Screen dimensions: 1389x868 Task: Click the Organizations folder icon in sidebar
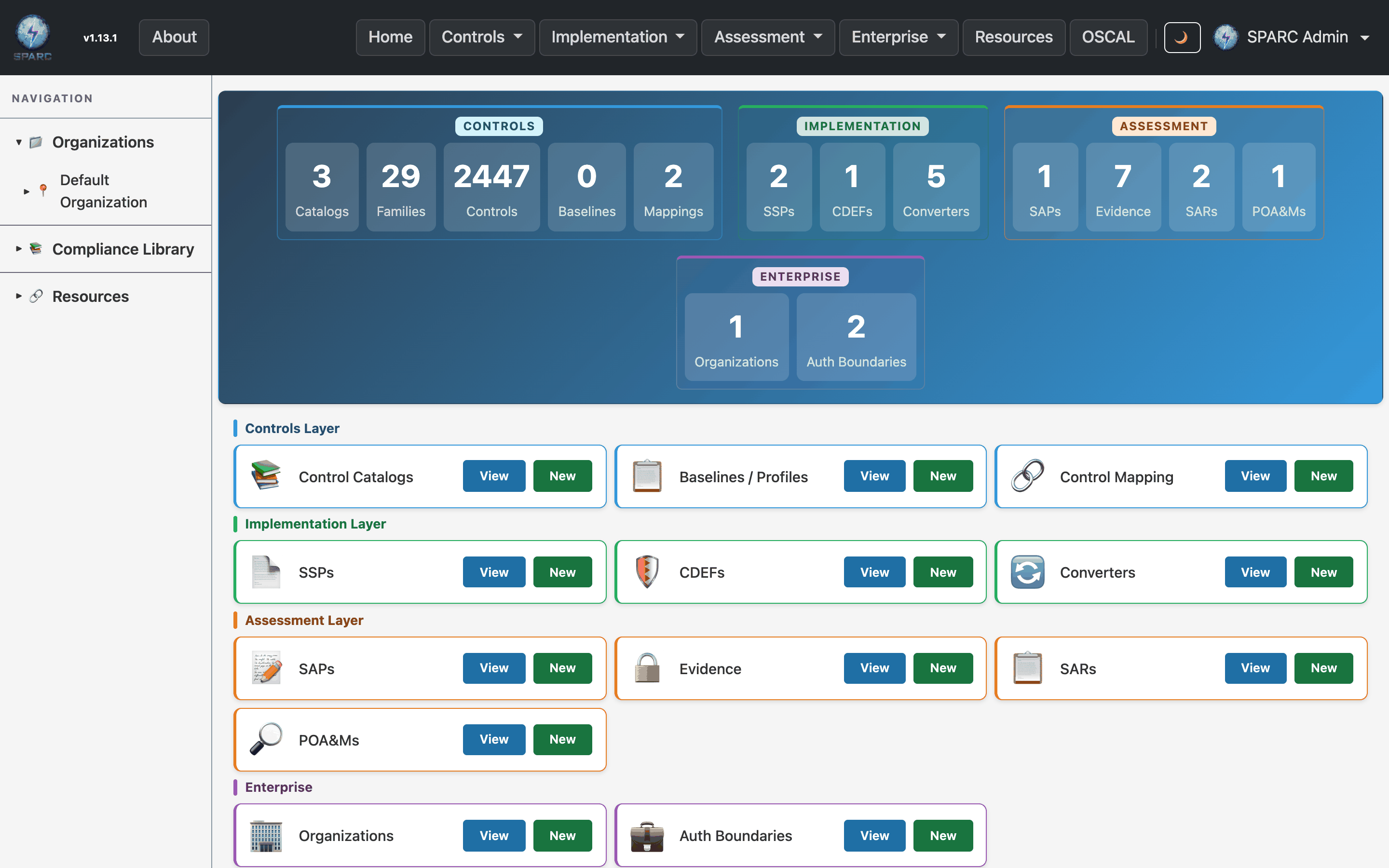36,142
